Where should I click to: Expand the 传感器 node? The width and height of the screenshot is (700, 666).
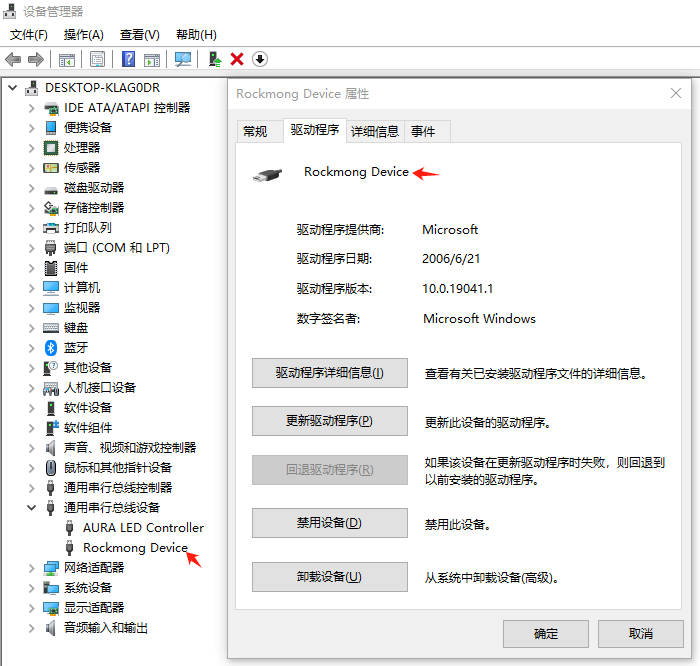tap(31, 168)
